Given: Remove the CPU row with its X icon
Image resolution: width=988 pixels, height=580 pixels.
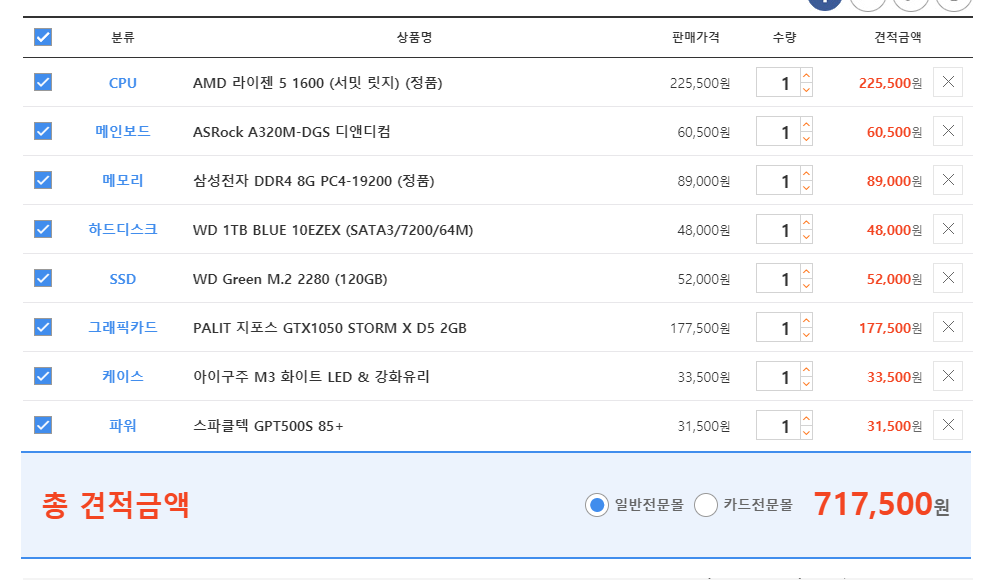Looking at the screenshot, I should pyautogui.click(x=948, y=82).
